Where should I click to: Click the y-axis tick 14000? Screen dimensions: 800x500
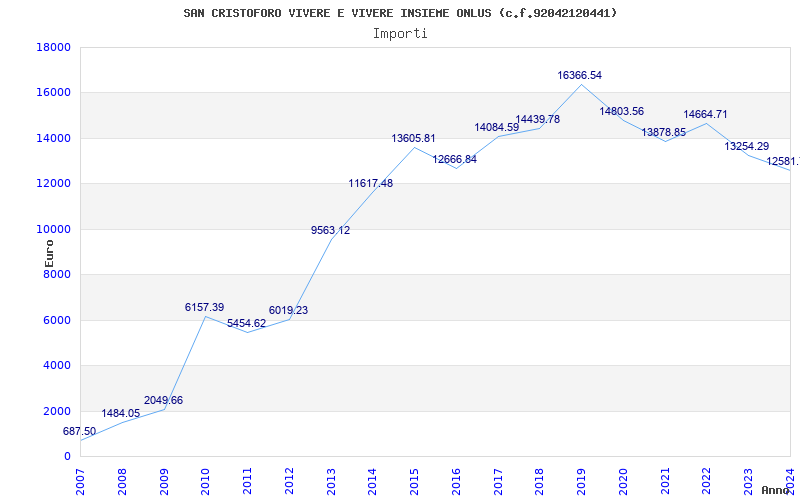(54, 138)
